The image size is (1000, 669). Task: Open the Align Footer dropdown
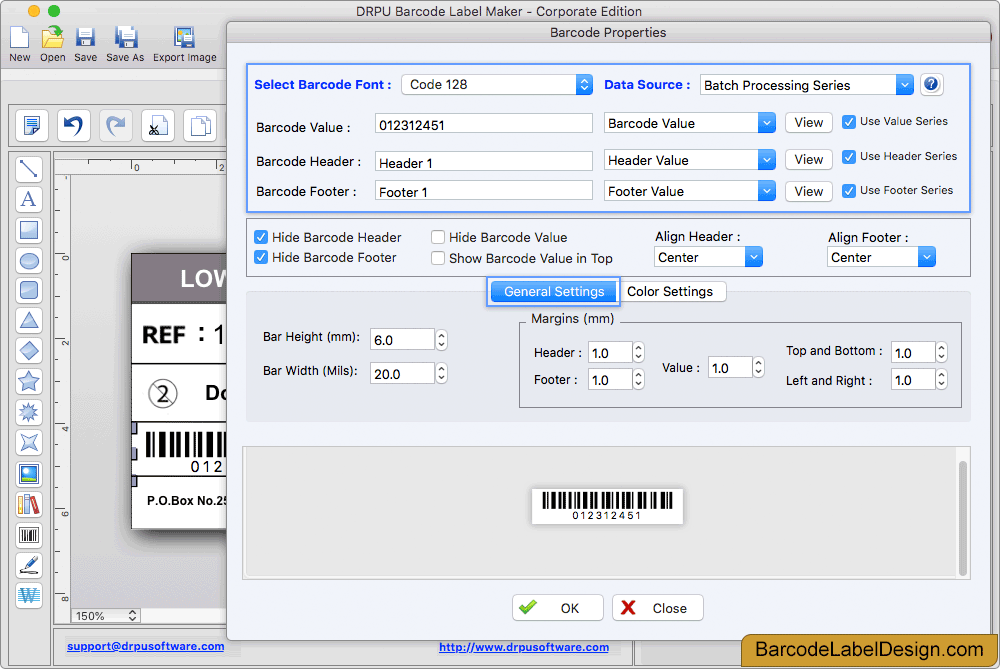(x=881, y=258)
